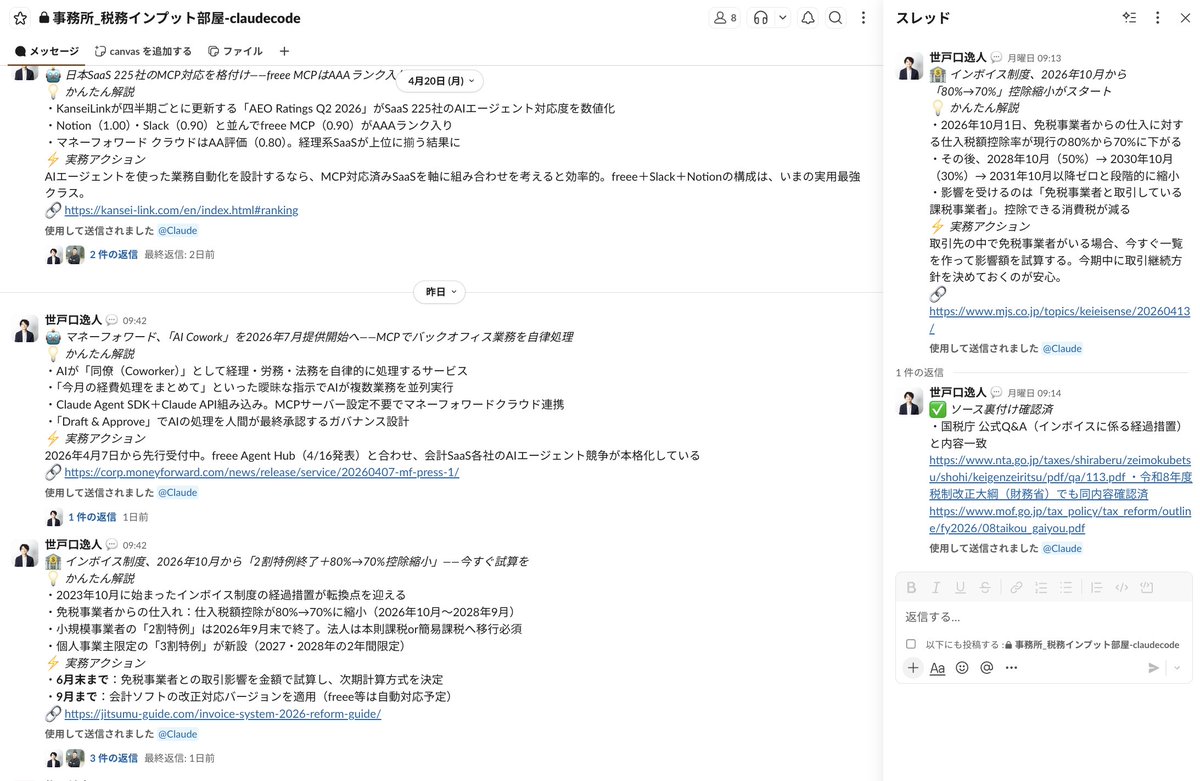The image size is (1200, 781).
Task: Open the mof.go.jp tax reform PDF link
Action: click(1060, 519)
